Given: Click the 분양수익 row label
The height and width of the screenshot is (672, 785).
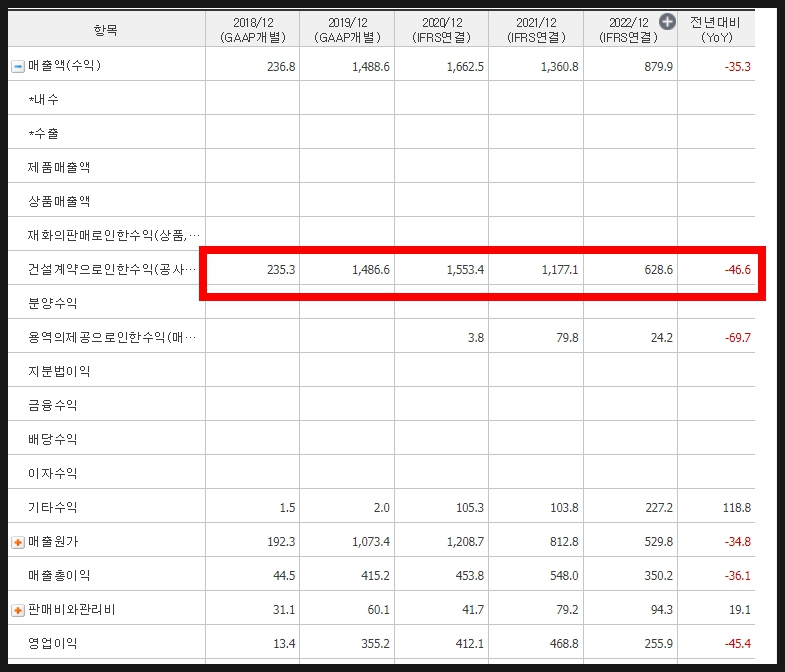Looking at the screenshot, I should click(x=53, y=303).
